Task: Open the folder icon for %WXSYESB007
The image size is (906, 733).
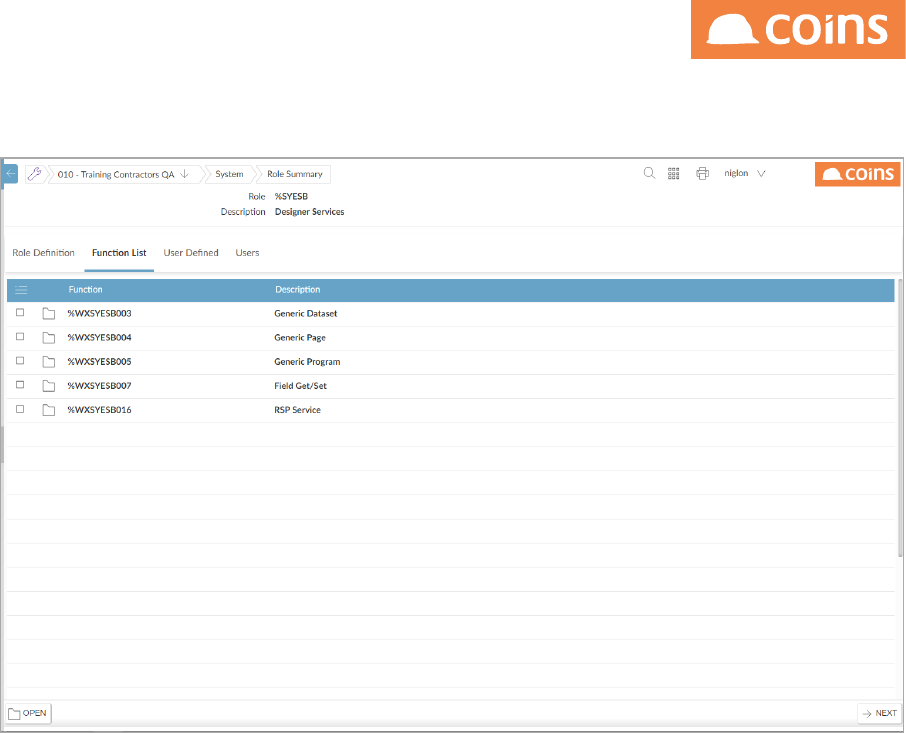Action: [x=49, y=386]
